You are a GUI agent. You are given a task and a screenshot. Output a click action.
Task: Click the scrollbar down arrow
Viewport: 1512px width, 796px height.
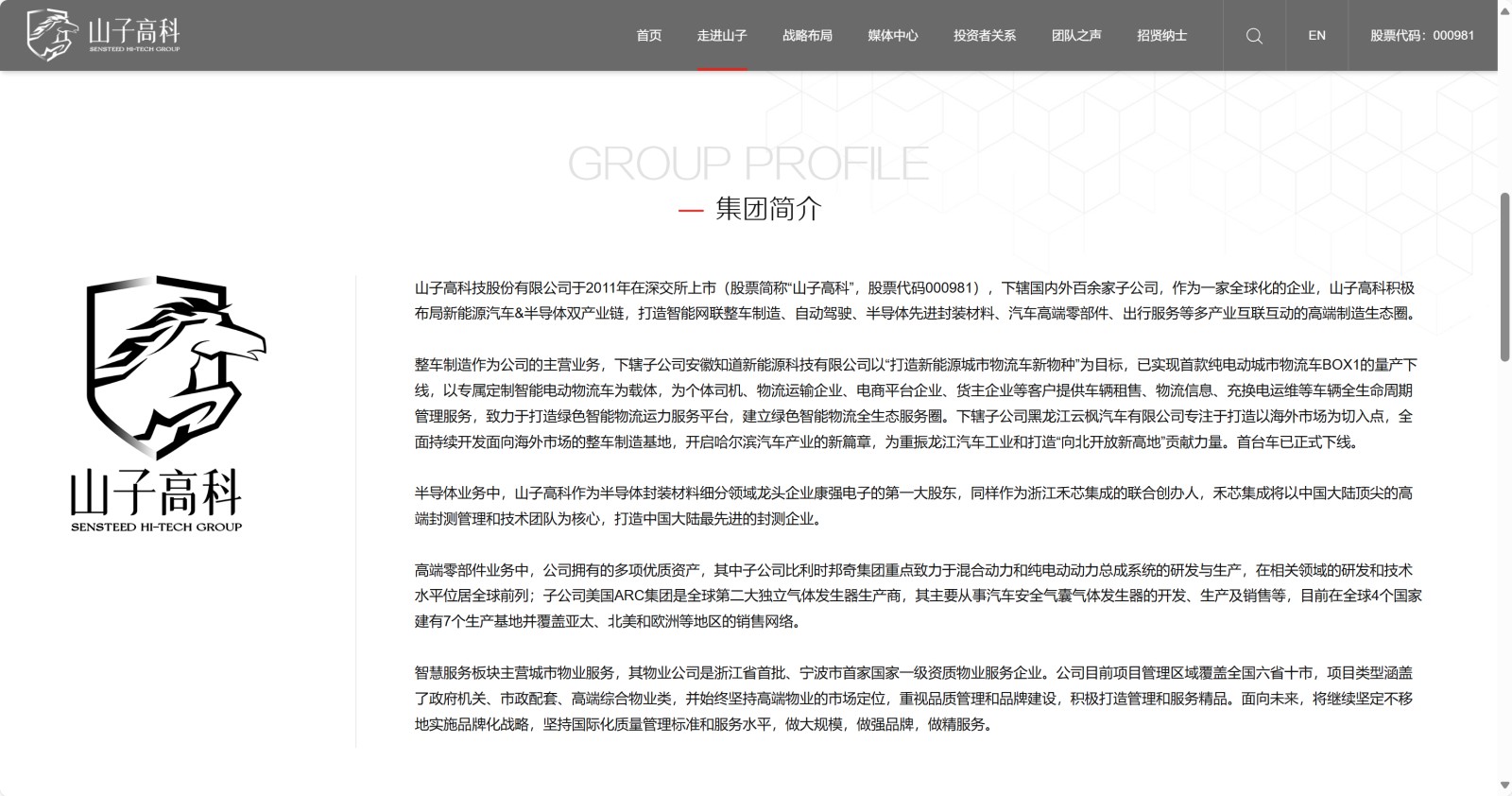[x=1504, y=786]
